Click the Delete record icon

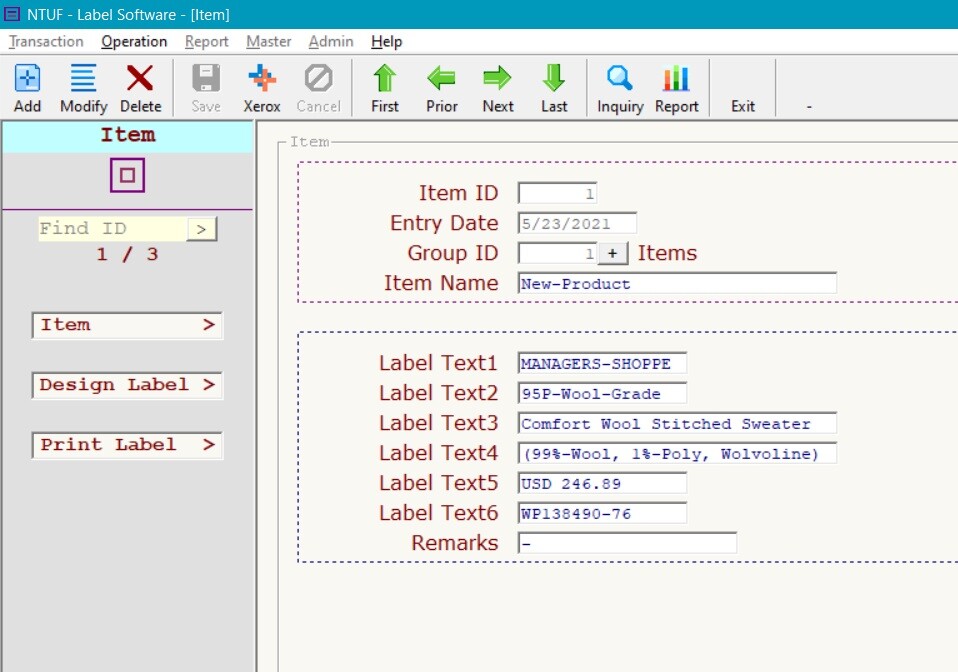[x=140, y=85]
